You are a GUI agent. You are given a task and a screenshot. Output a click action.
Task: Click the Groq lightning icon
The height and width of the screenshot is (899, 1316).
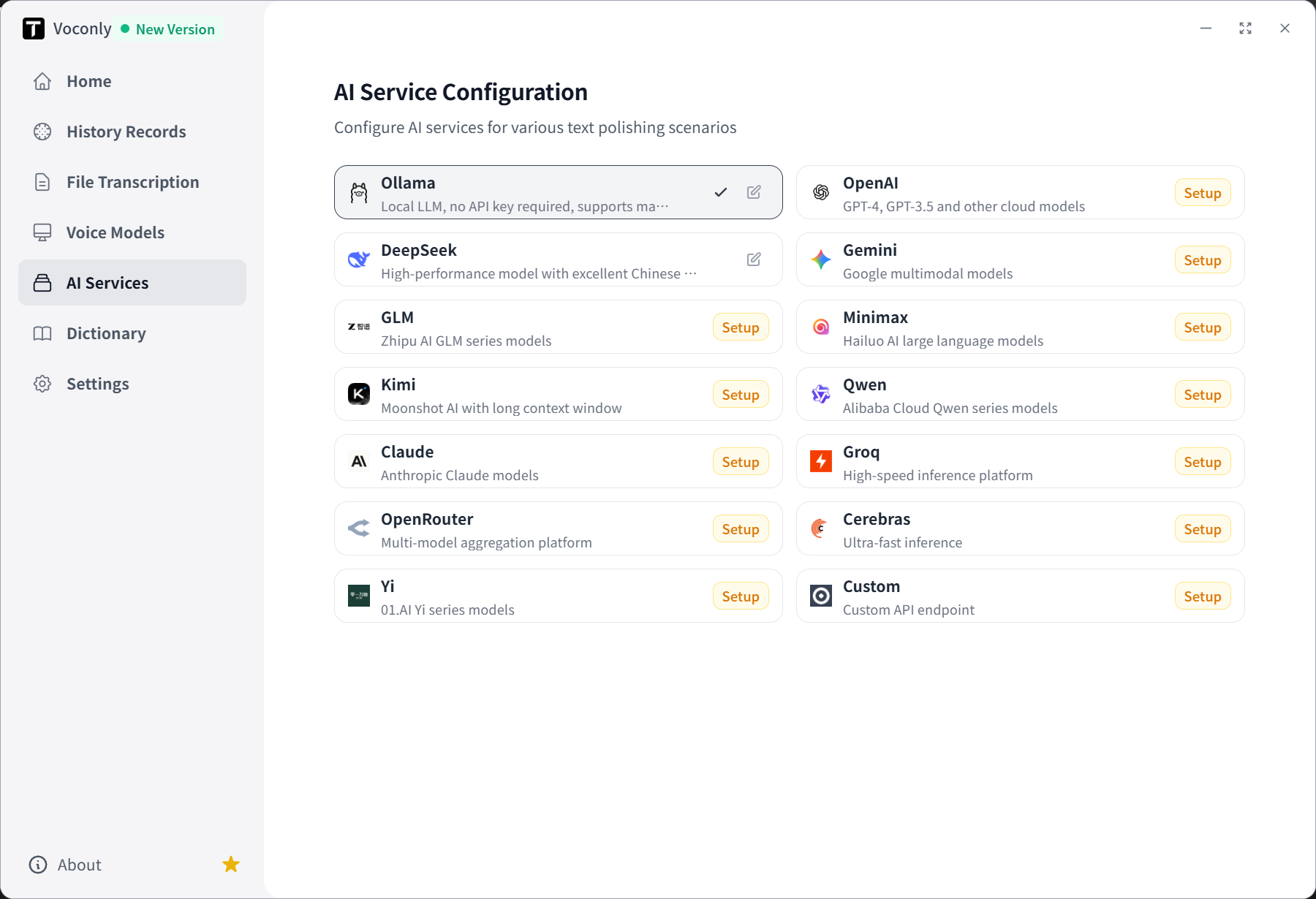click(x=821, y=461)
